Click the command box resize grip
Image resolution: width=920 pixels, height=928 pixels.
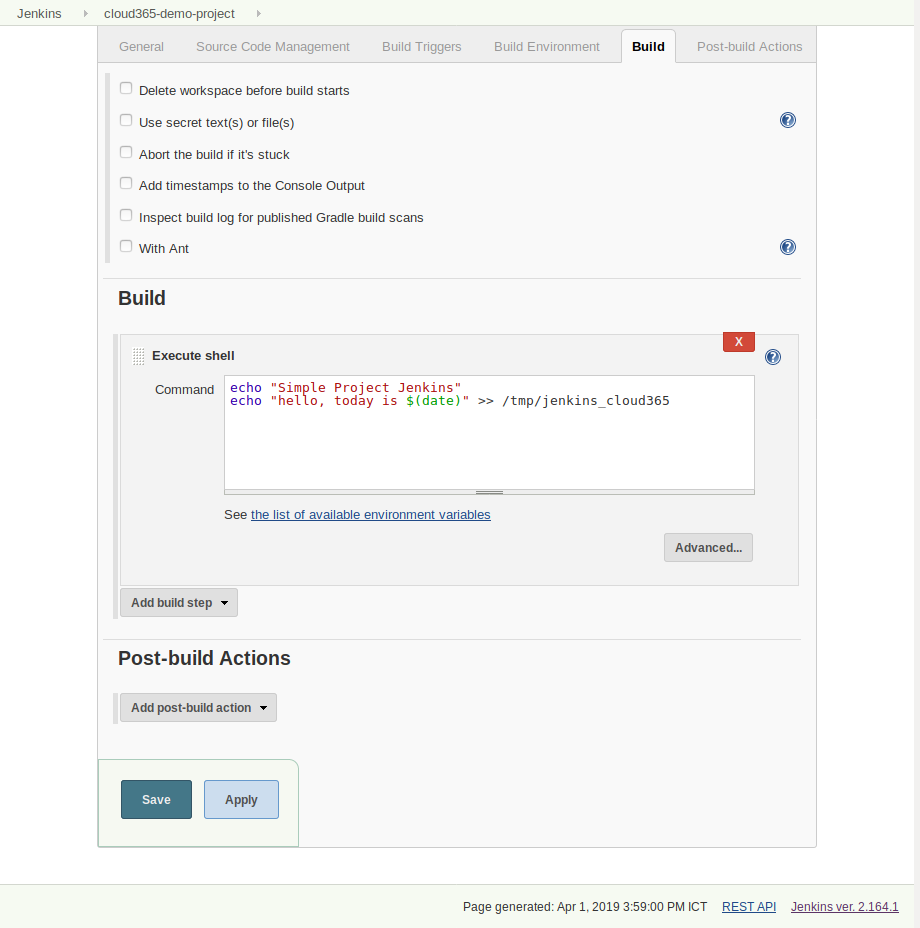click(489, 492)
